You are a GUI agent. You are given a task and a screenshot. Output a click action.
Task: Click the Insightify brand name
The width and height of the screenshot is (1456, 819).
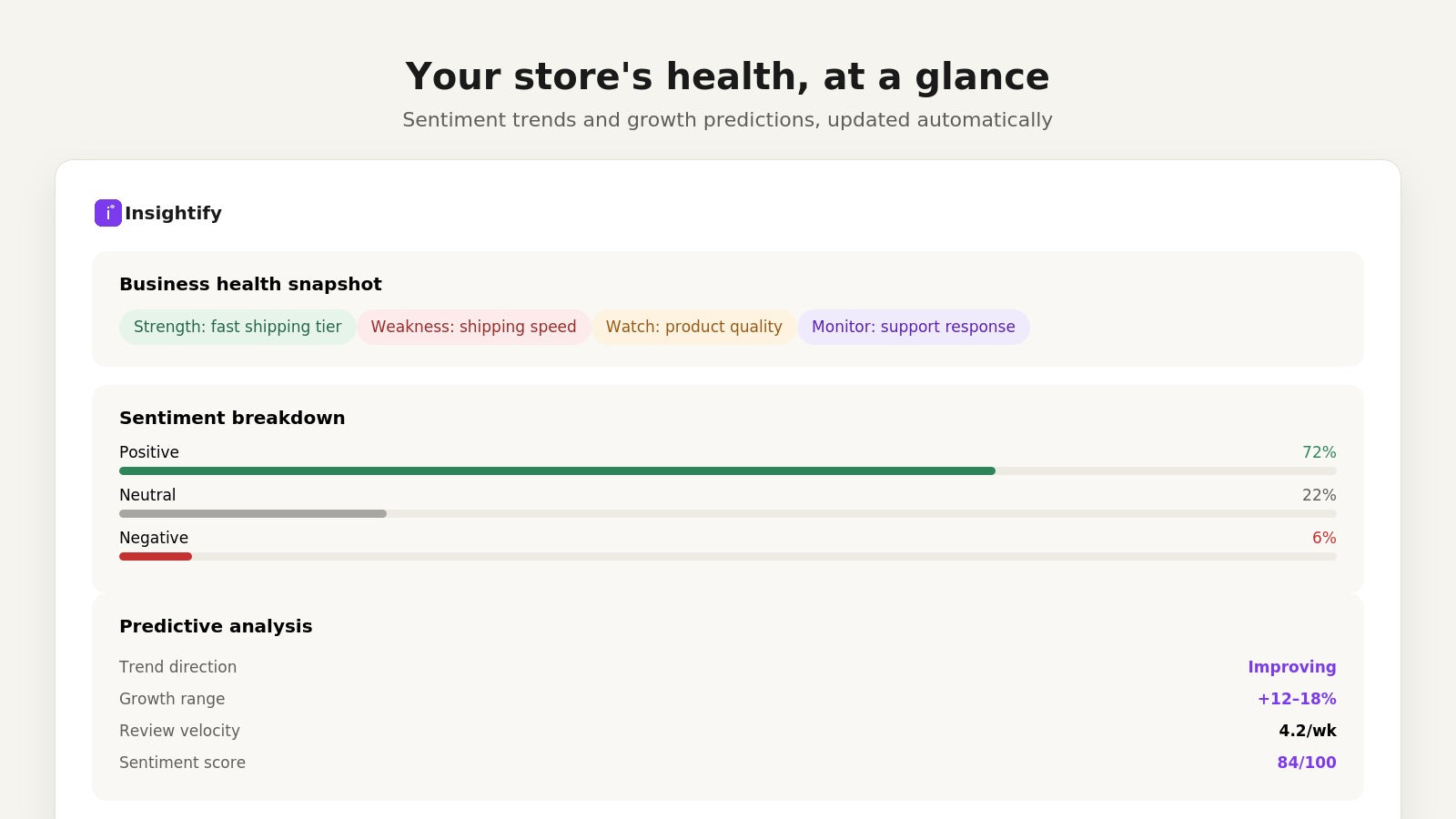[x=173, y=213]
